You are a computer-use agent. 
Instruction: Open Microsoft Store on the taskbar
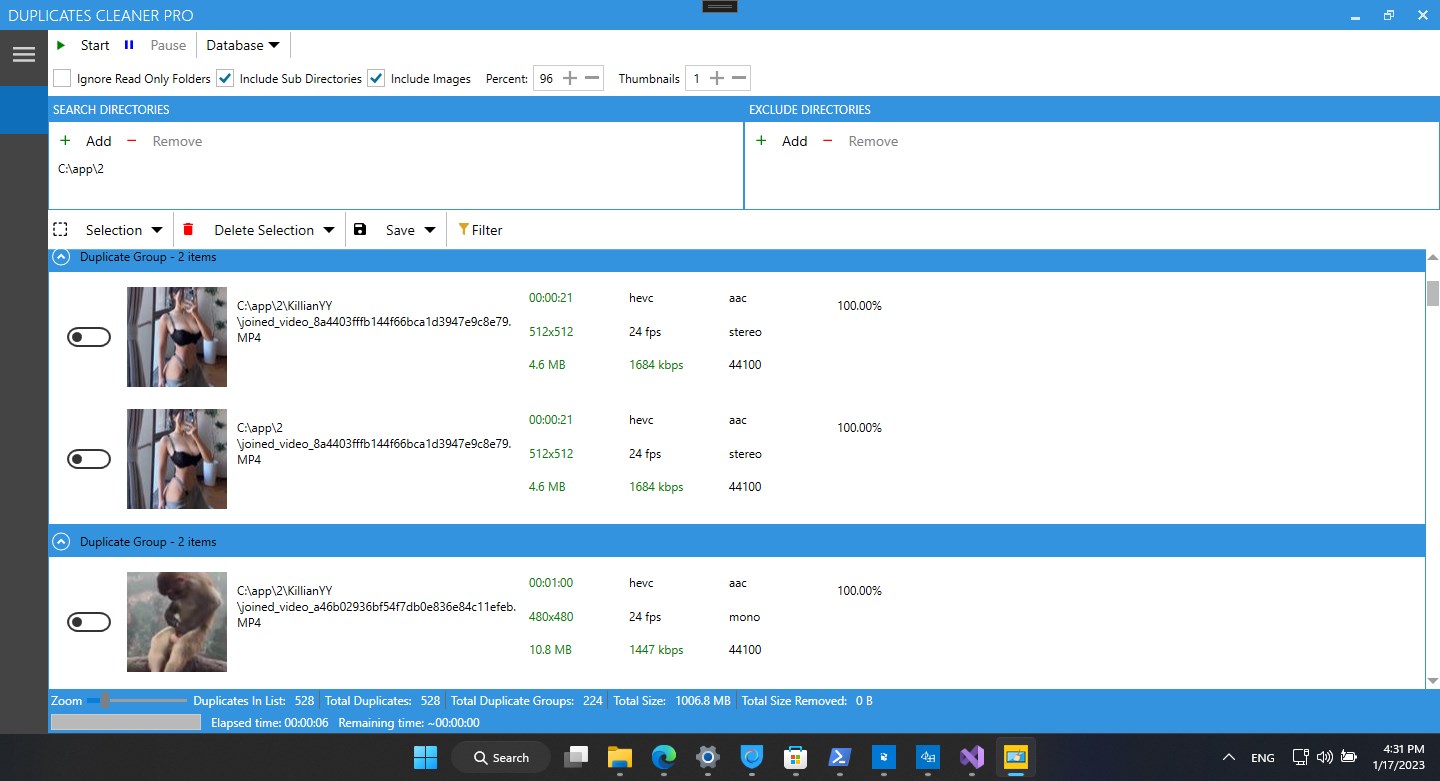(x=796, y=757)
